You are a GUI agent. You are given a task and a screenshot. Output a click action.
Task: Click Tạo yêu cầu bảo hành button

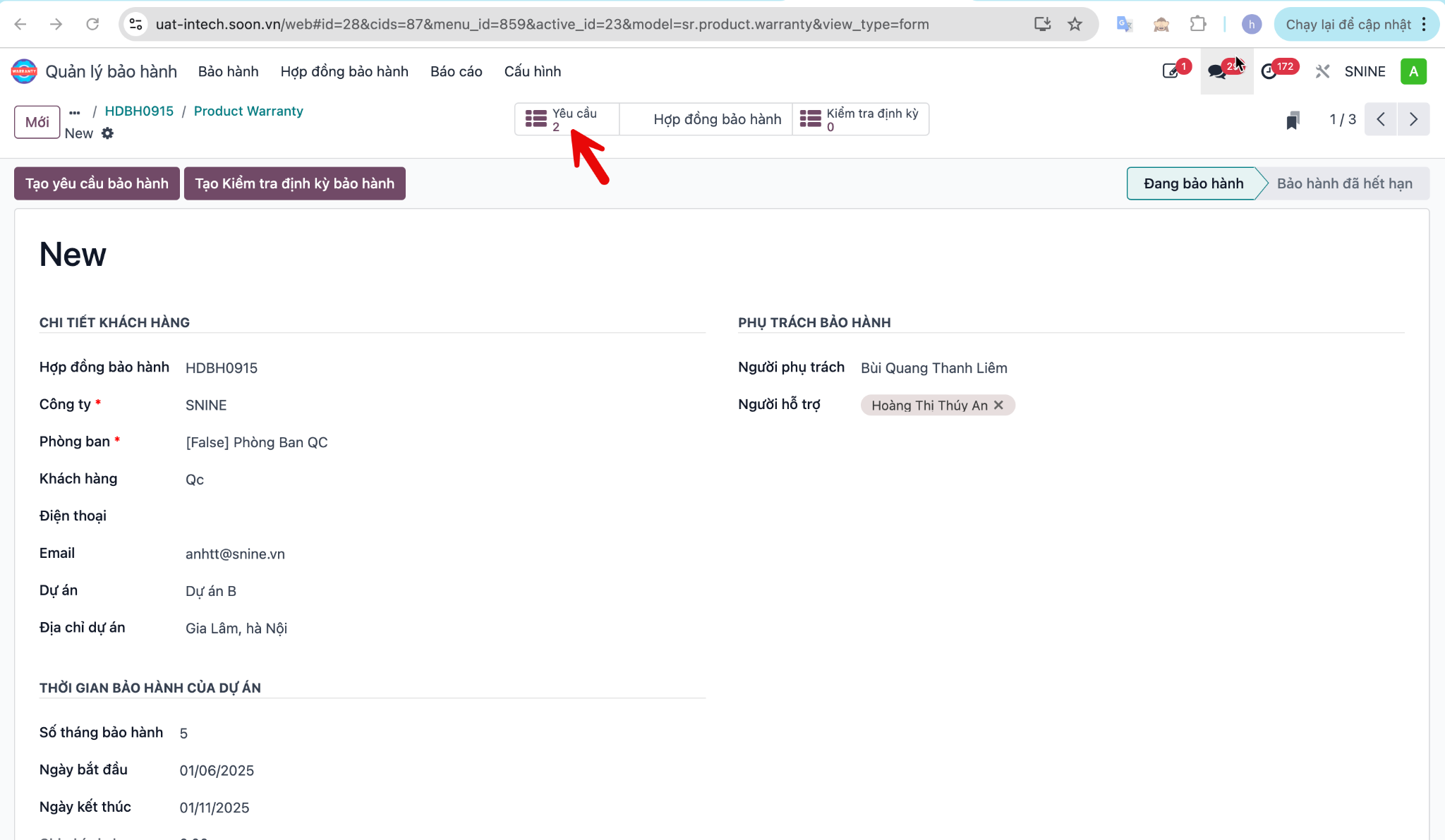97,183
